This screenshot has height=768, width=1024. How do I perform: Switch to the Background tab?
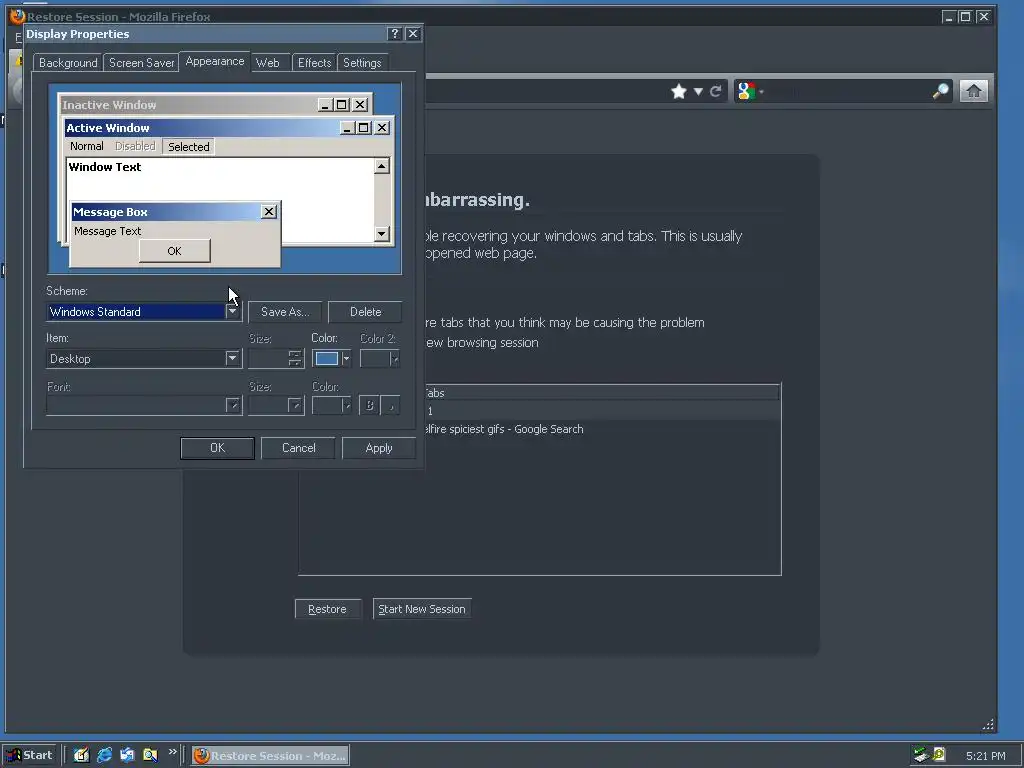point(68,63)
